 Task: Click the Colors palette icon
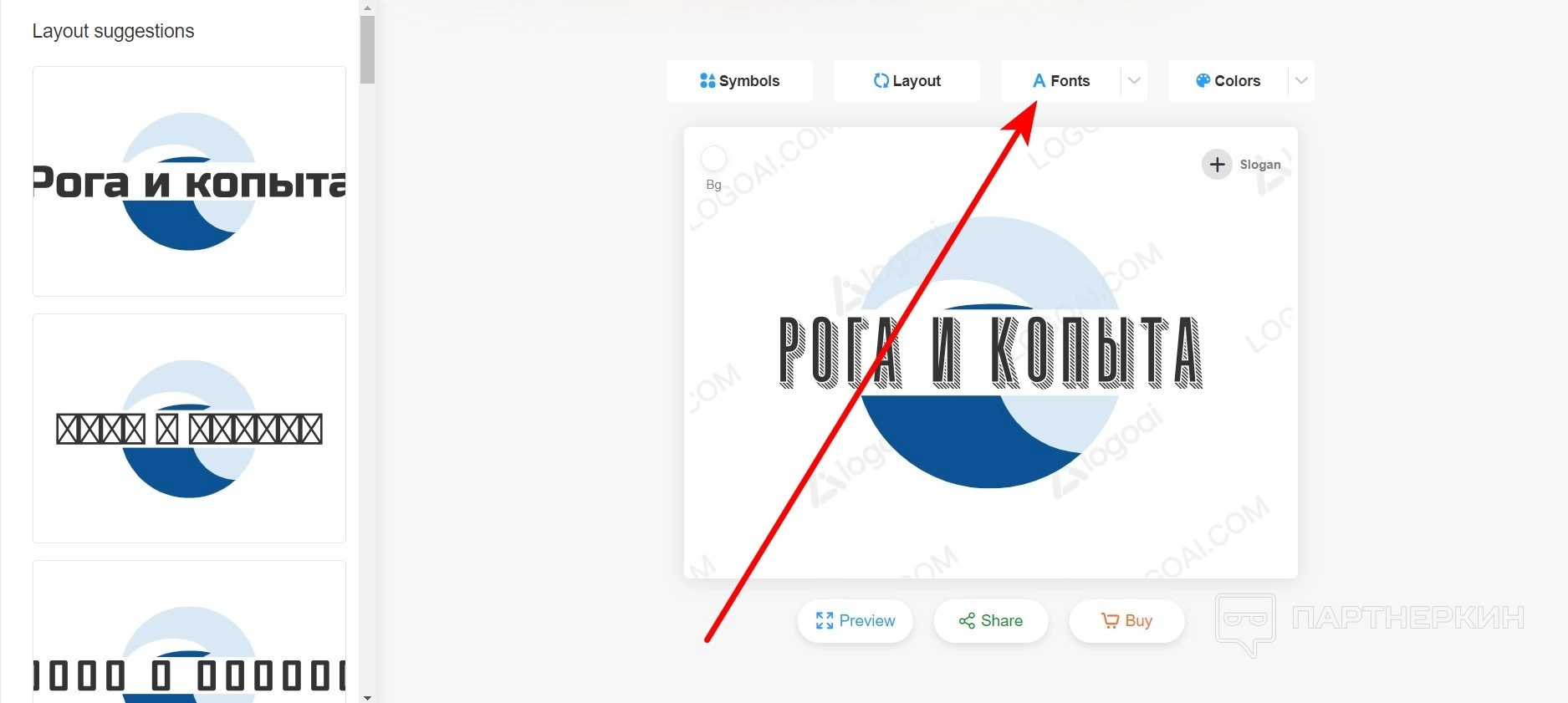(1203, 81)
